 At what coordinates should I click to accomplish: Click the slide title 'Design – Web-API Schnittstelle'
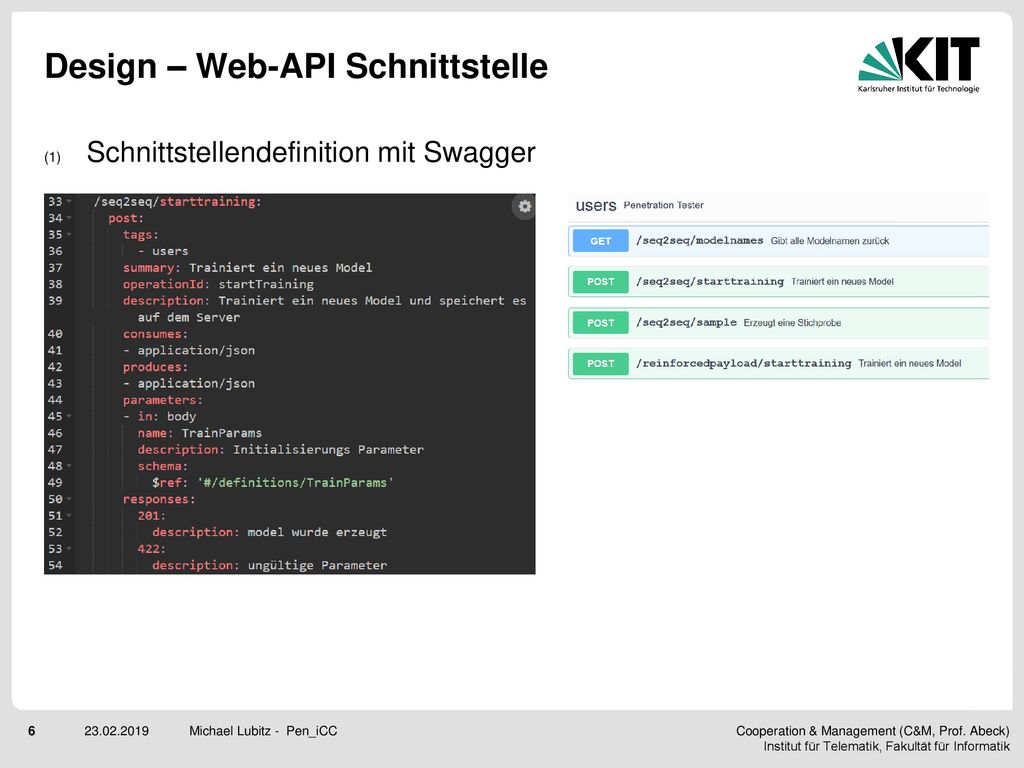click(296, 66)
